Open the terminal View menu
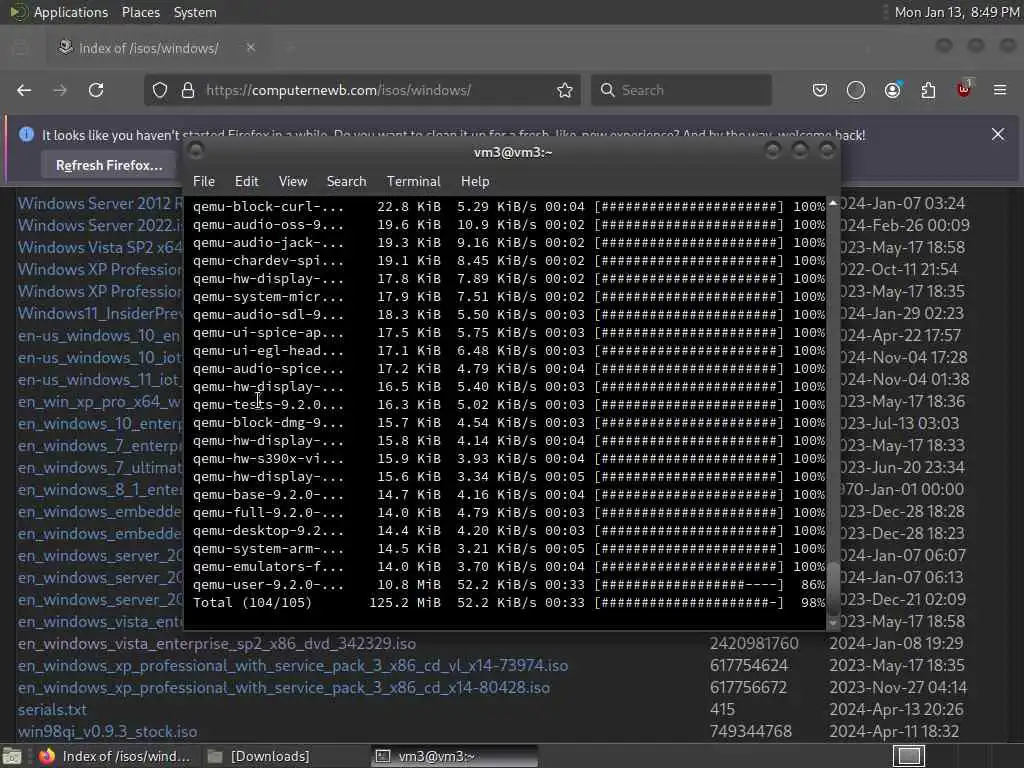This screenshot has width=1024, height=768. (x=293, y=182)
